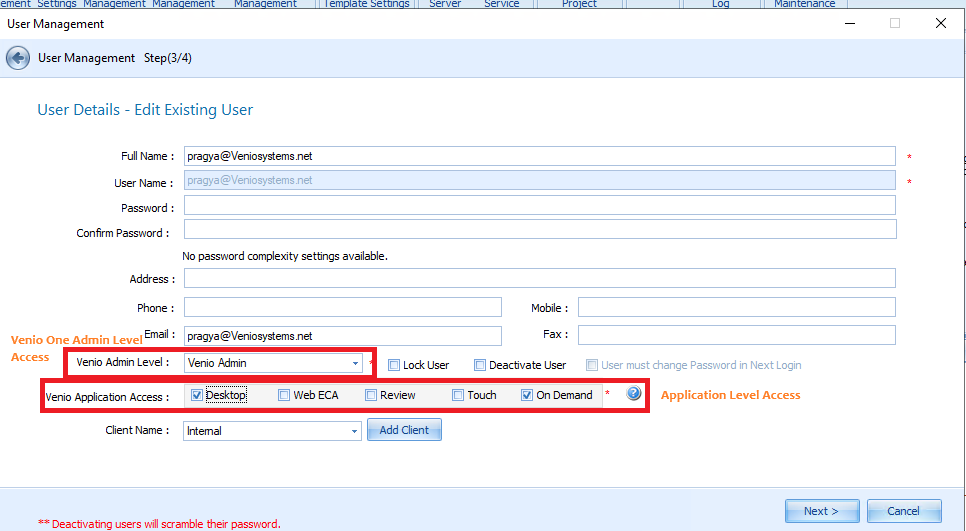
Task: Check the Deactivate User option
Action: (480, 365)
